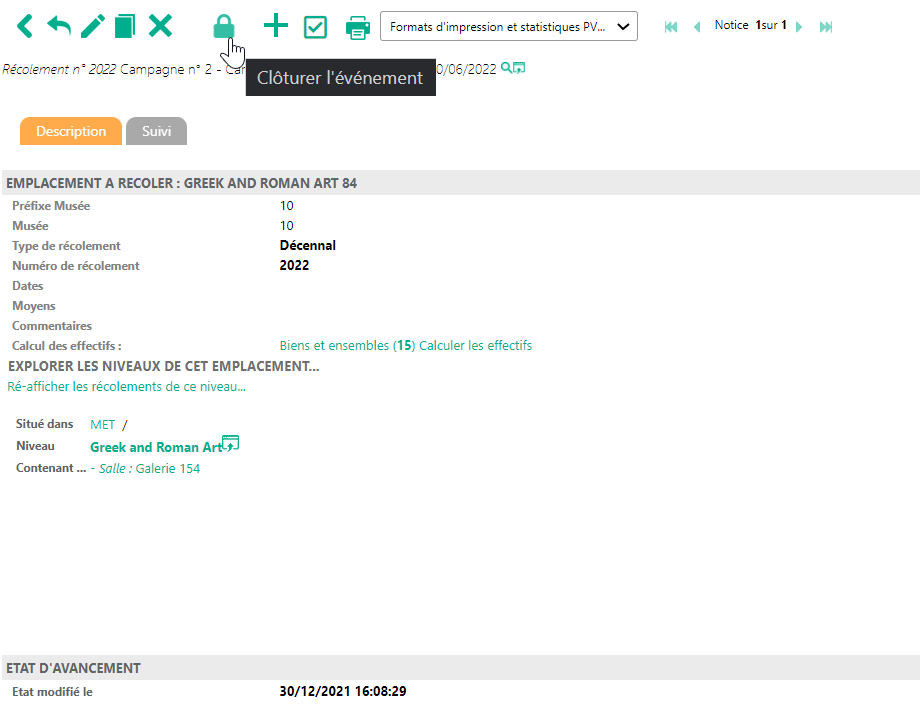Click the X delete icon

[x=160, y=26]
